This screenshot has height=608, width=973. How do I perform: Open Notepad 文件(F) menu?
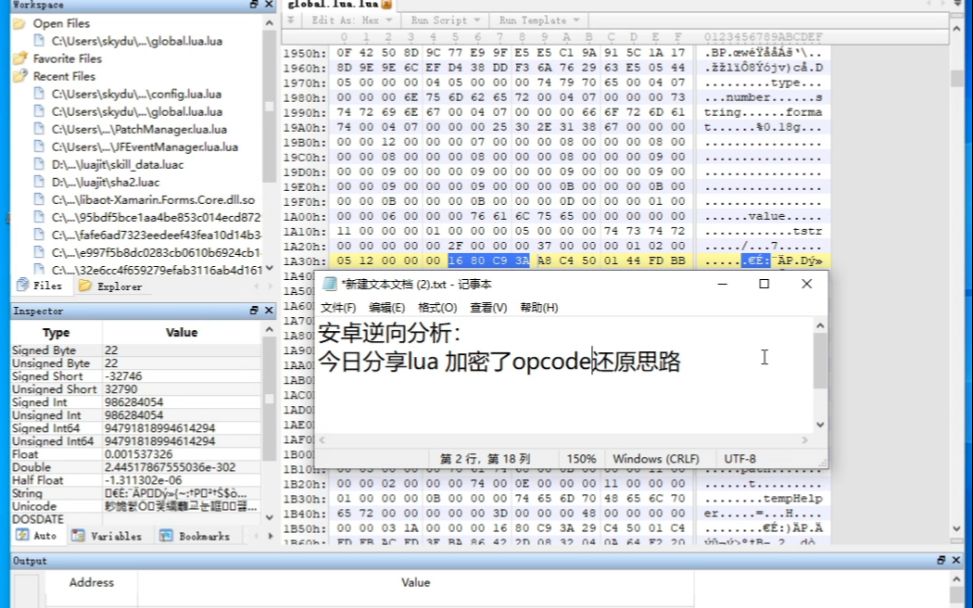pos(338,308)
